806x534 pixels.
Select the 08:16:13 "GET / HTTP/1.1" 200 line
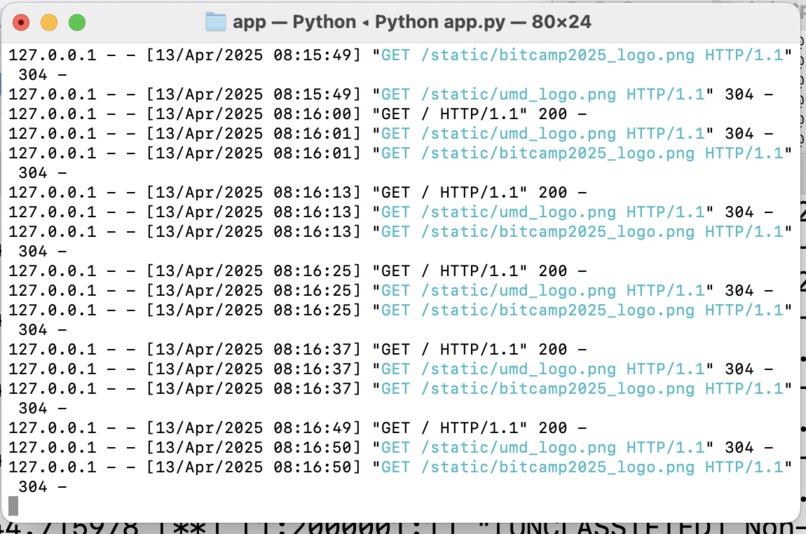[x=298, y=193]
